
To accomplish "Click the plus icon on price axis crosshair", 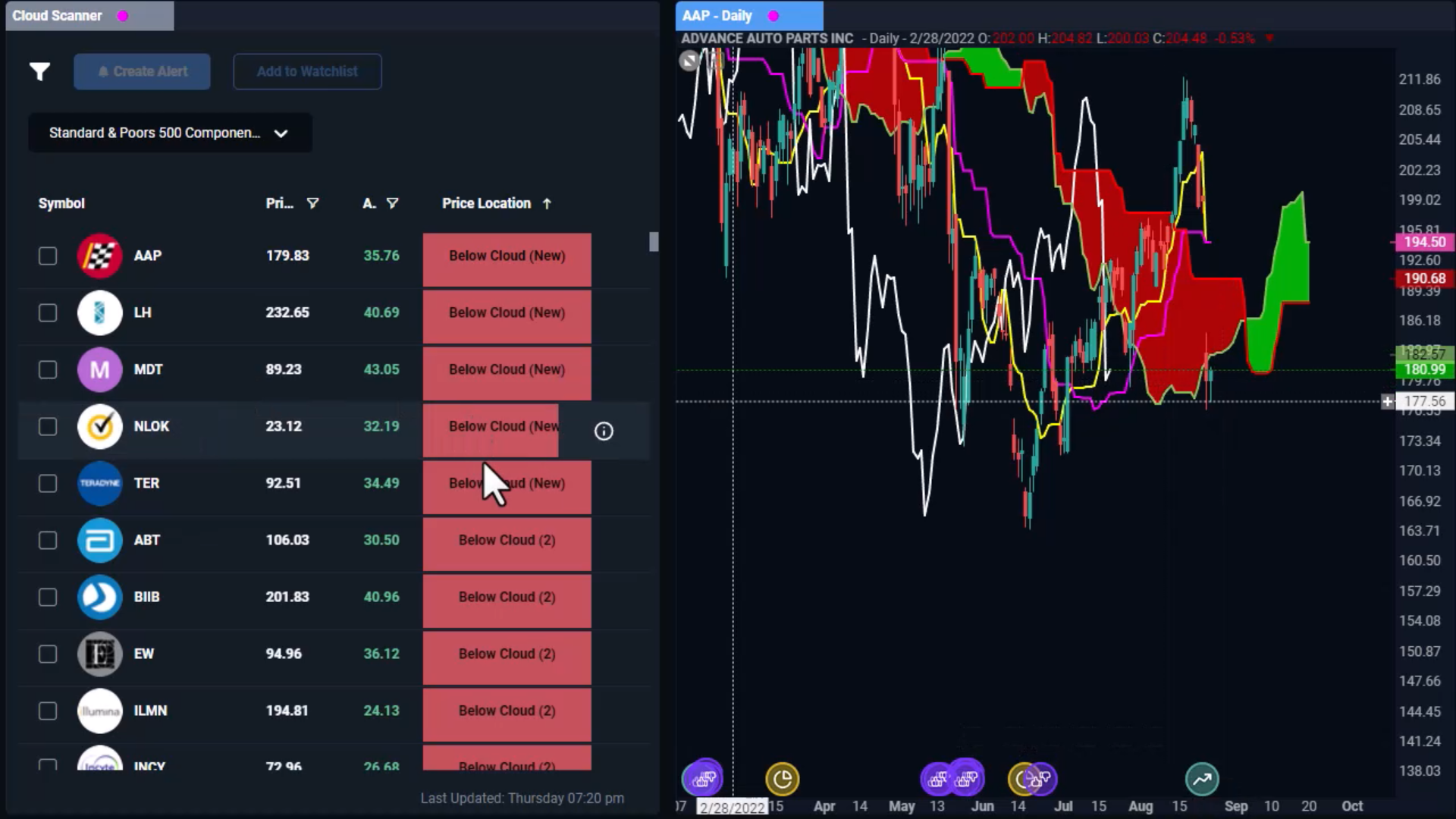I will point(1388,401).
